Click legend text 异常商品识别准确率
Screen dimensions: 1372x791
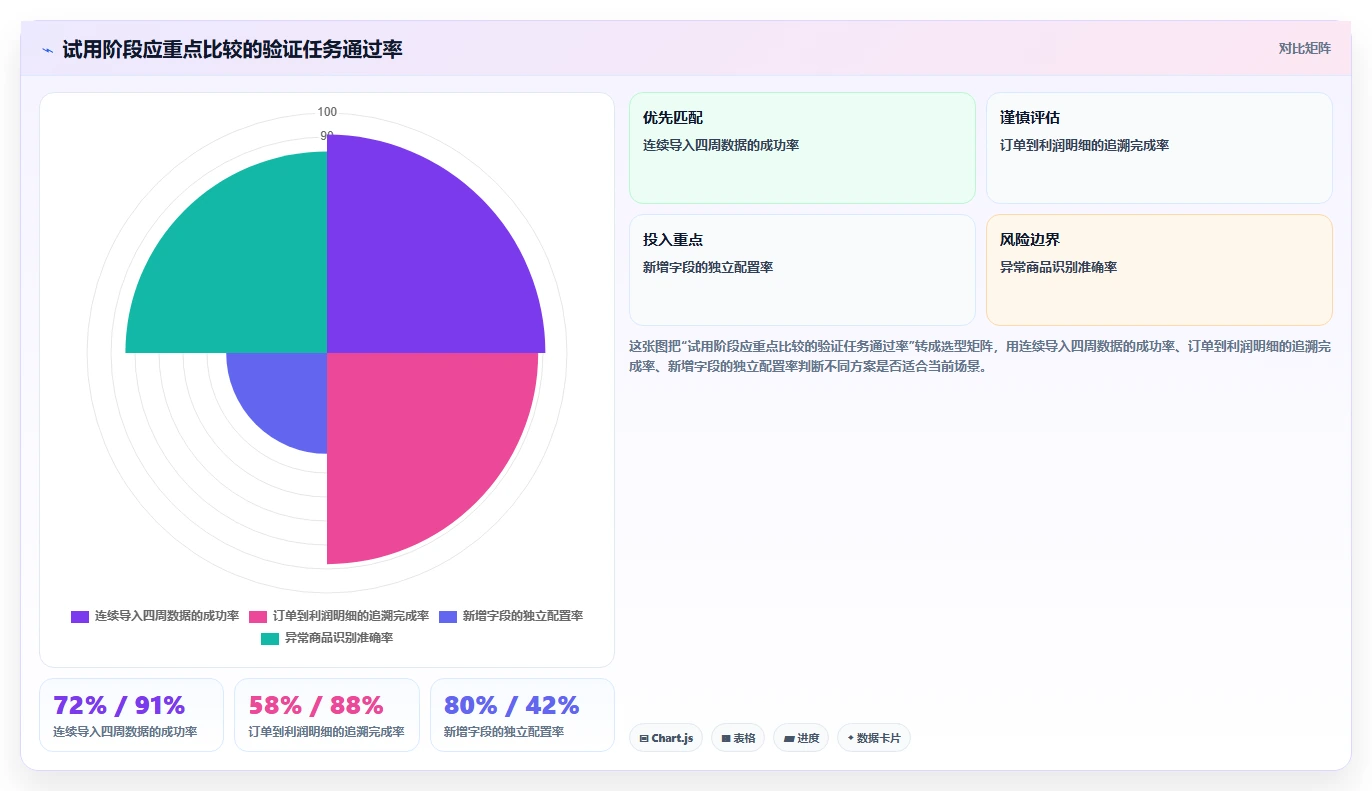click(339, 638)
